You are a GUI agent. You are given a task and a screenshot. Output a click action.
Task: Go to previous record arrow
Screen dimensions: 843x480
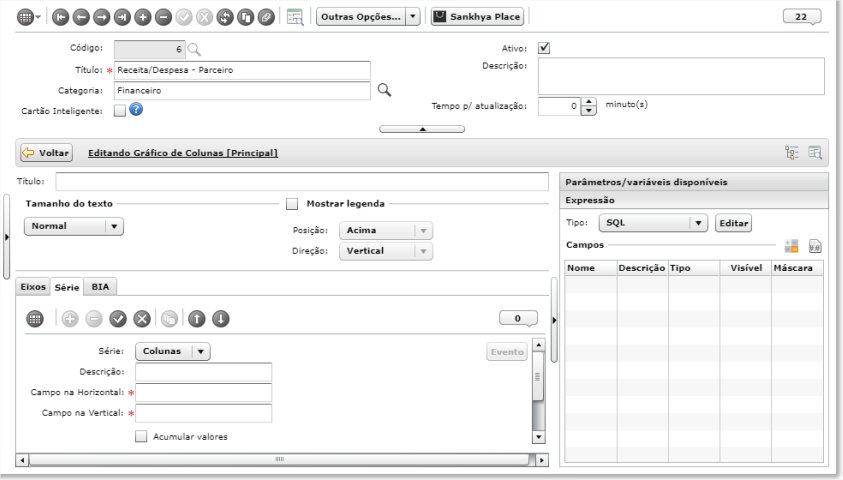point(81,17)
